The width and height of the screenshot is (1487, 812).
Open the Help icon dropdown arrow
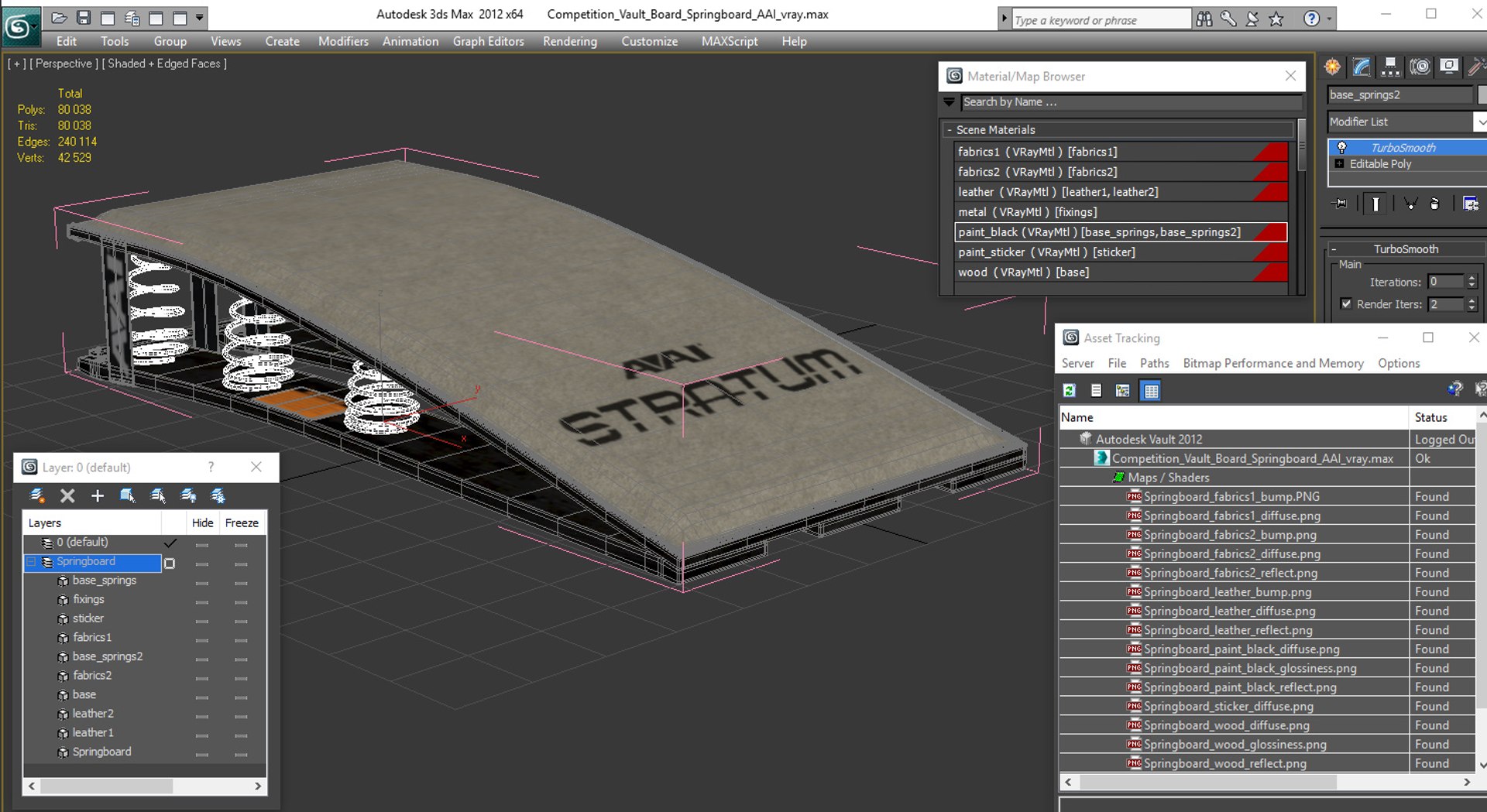coord(1329,19)
